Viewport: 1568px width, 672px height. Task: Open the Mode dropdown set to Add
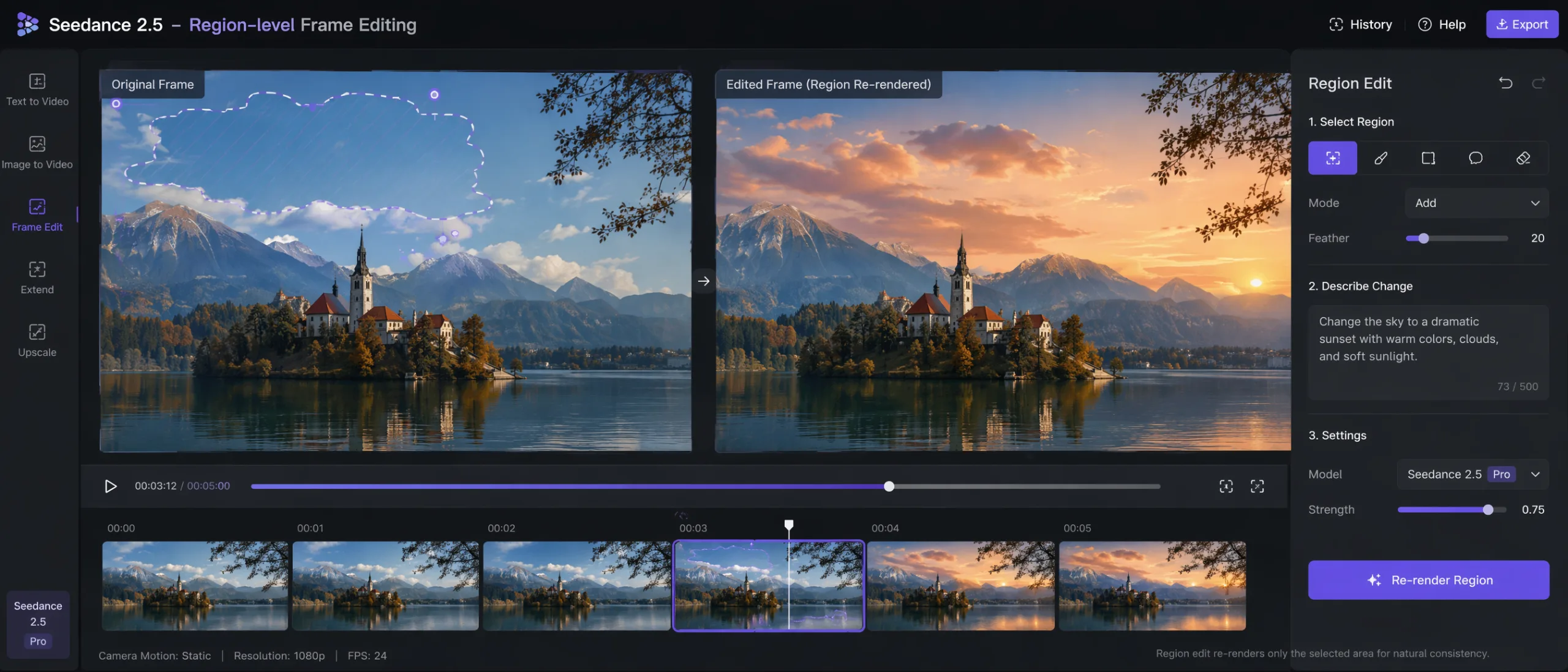click(1477, 203)
